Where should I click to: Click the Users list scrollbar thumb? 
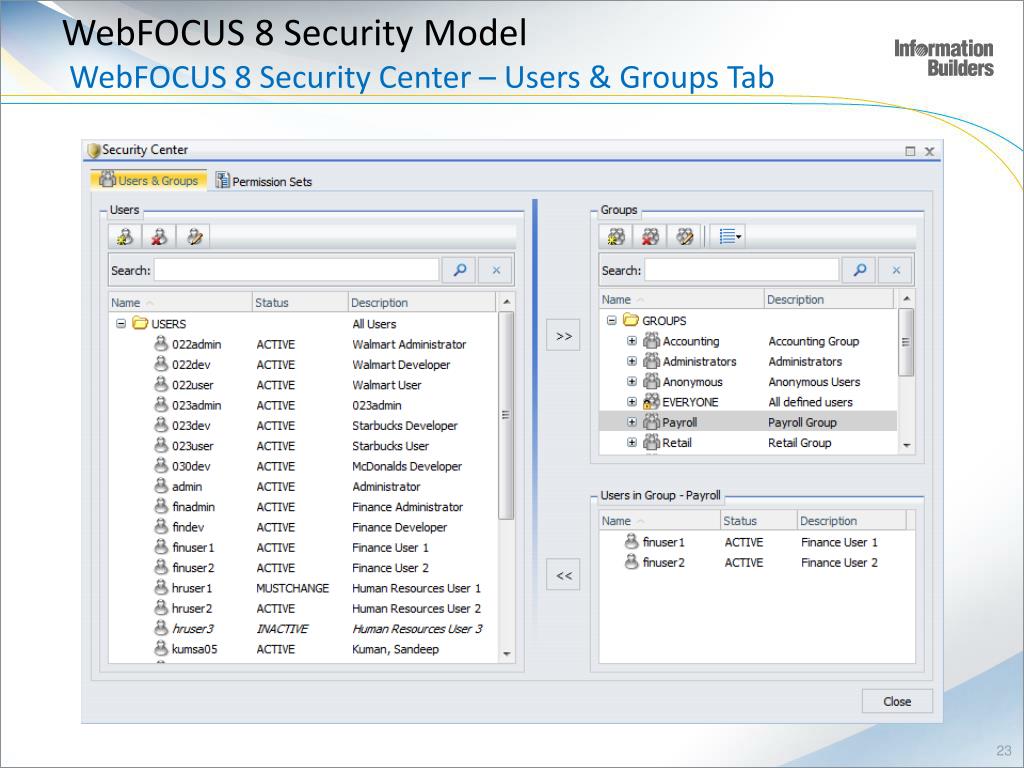[506, 415]
